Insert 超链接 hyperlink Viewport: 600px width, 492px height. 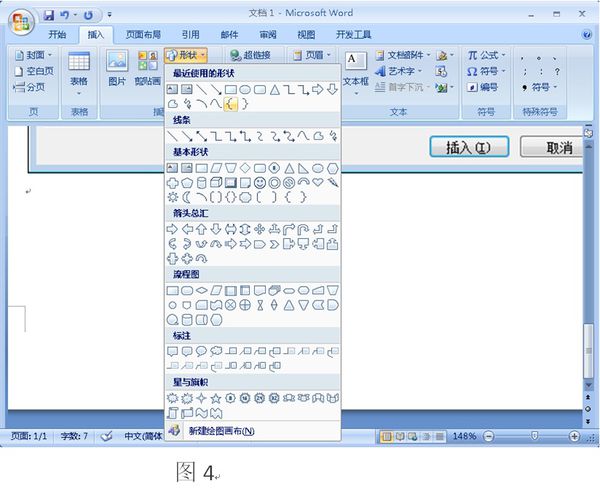coord(250,55)
